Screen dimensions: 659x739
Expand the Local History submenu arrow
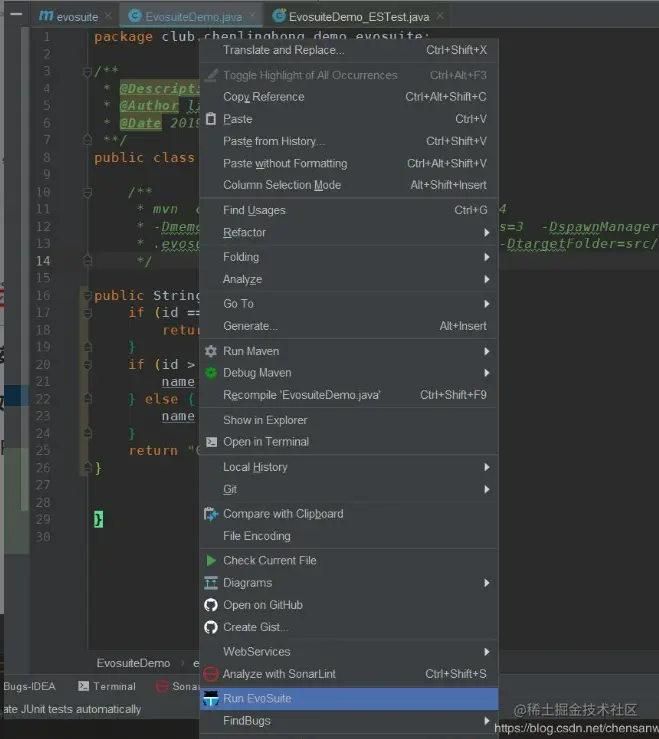(x=486, y=467)
